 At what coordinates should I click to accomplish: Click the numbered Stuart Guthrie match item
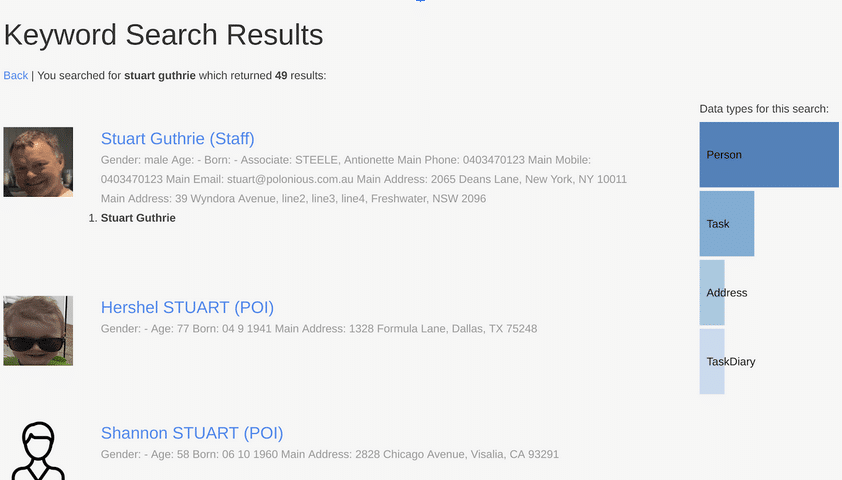(x=138, y=218)
